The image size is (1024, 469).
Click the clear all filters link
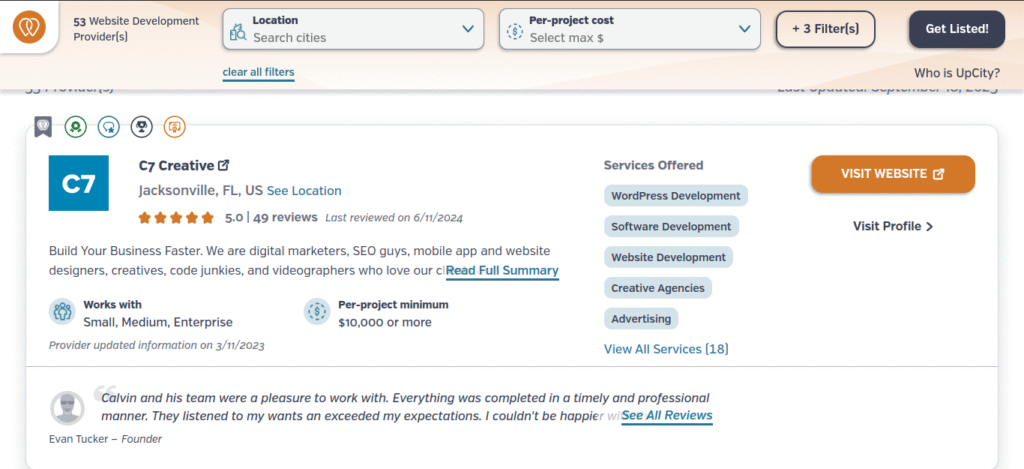(258, 72)
